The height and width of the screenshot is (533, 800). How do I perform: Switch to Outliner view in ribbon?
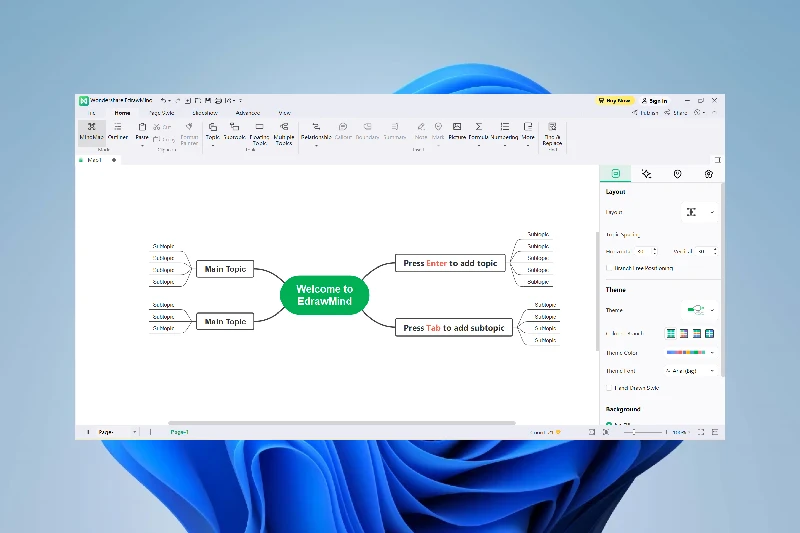tap(117, 132)
